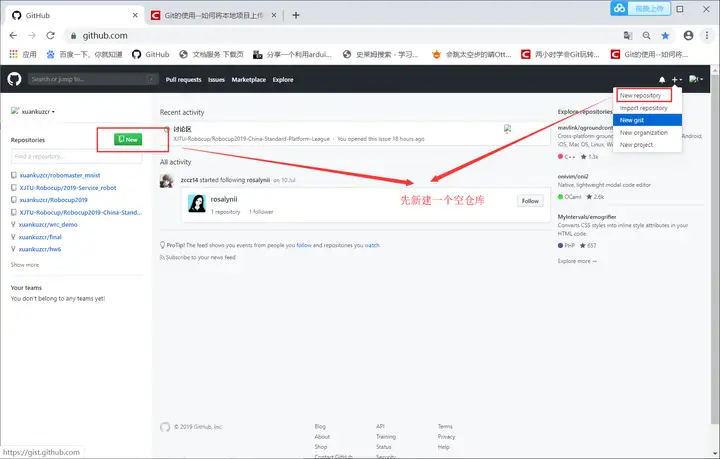Reload the page with refresh icon
This screenshot has height=459, width=720.
coord(51,35)
